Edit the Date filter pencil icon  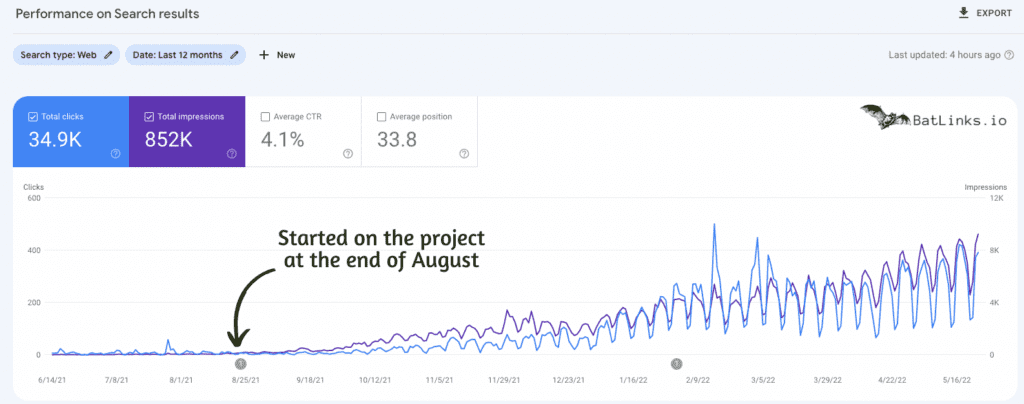pyautogui.click(x=234, y=55)
